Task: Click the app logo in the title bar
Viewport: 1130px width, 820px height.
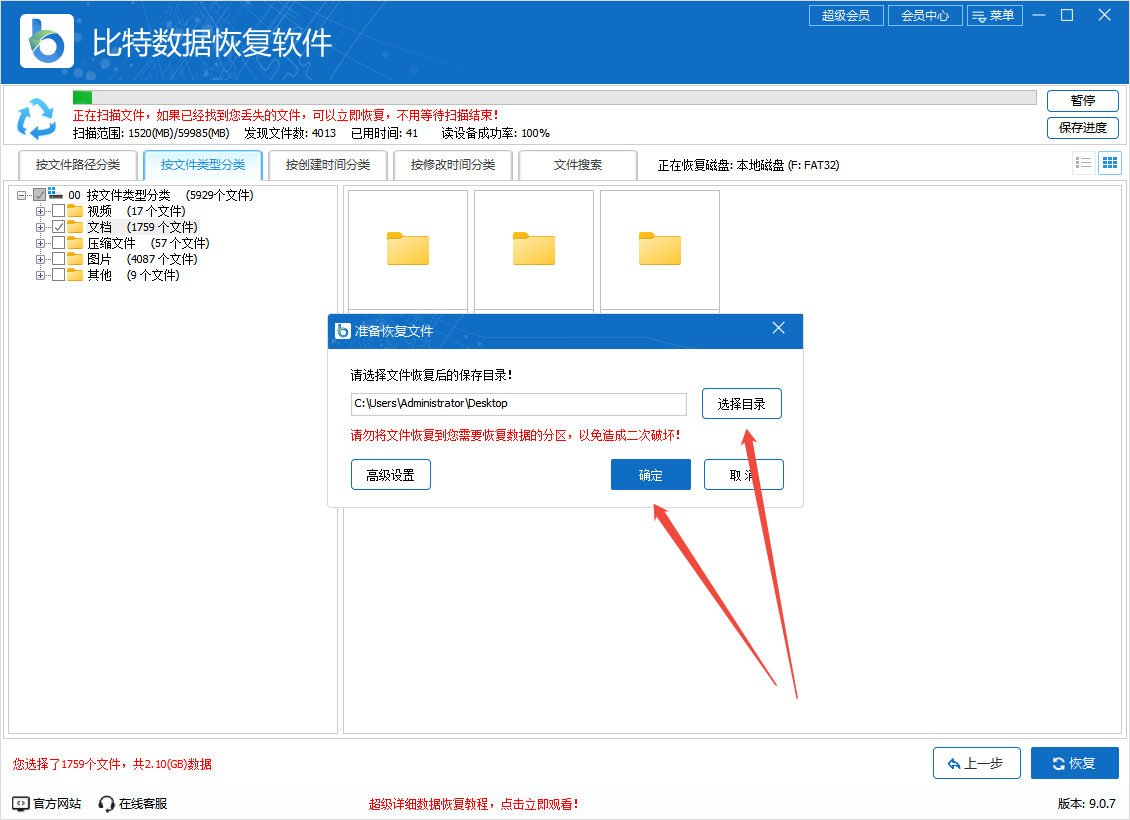Action: 47,41
